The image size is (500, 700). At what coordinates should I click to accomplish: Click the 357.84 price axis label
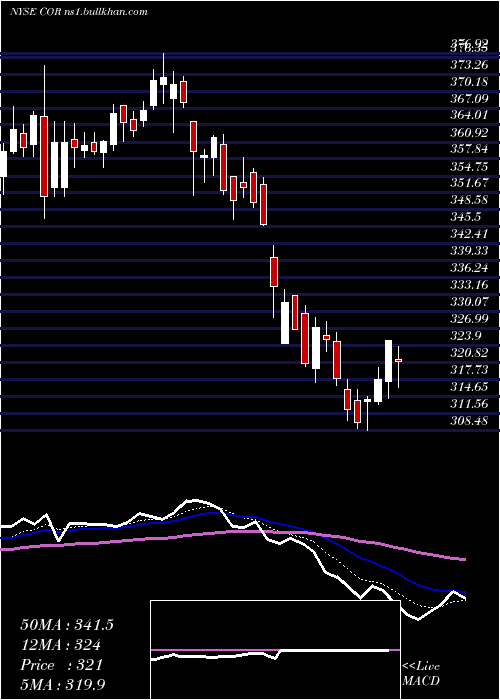(469, 149)
